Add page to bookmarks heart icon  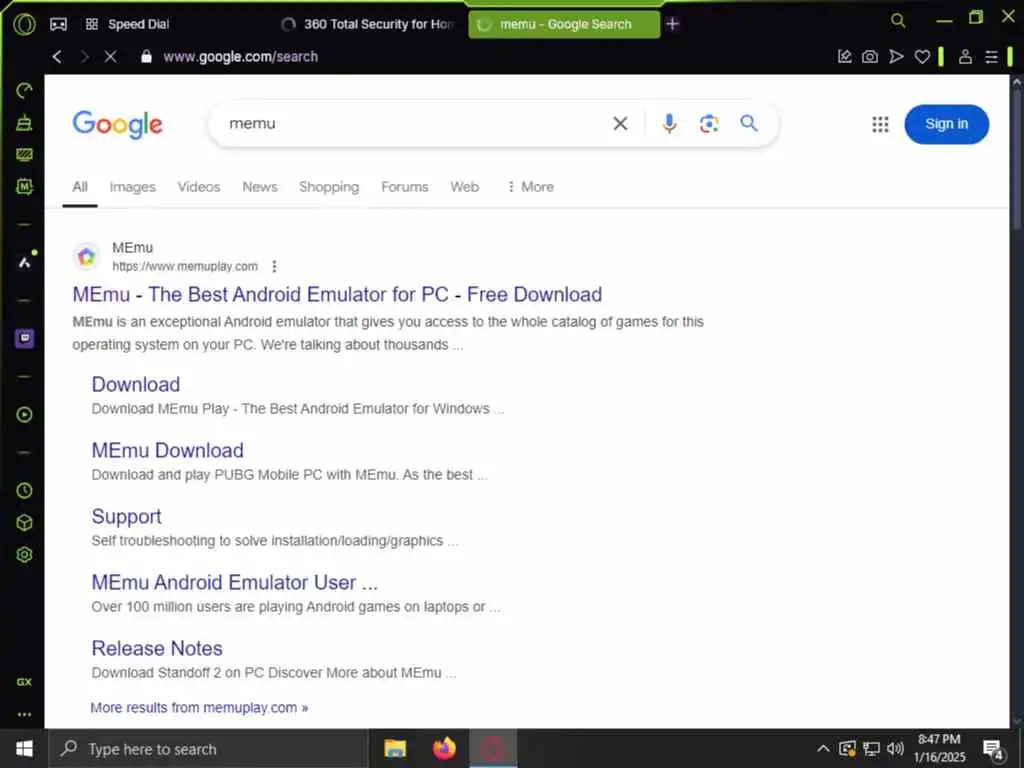[922, 57]
